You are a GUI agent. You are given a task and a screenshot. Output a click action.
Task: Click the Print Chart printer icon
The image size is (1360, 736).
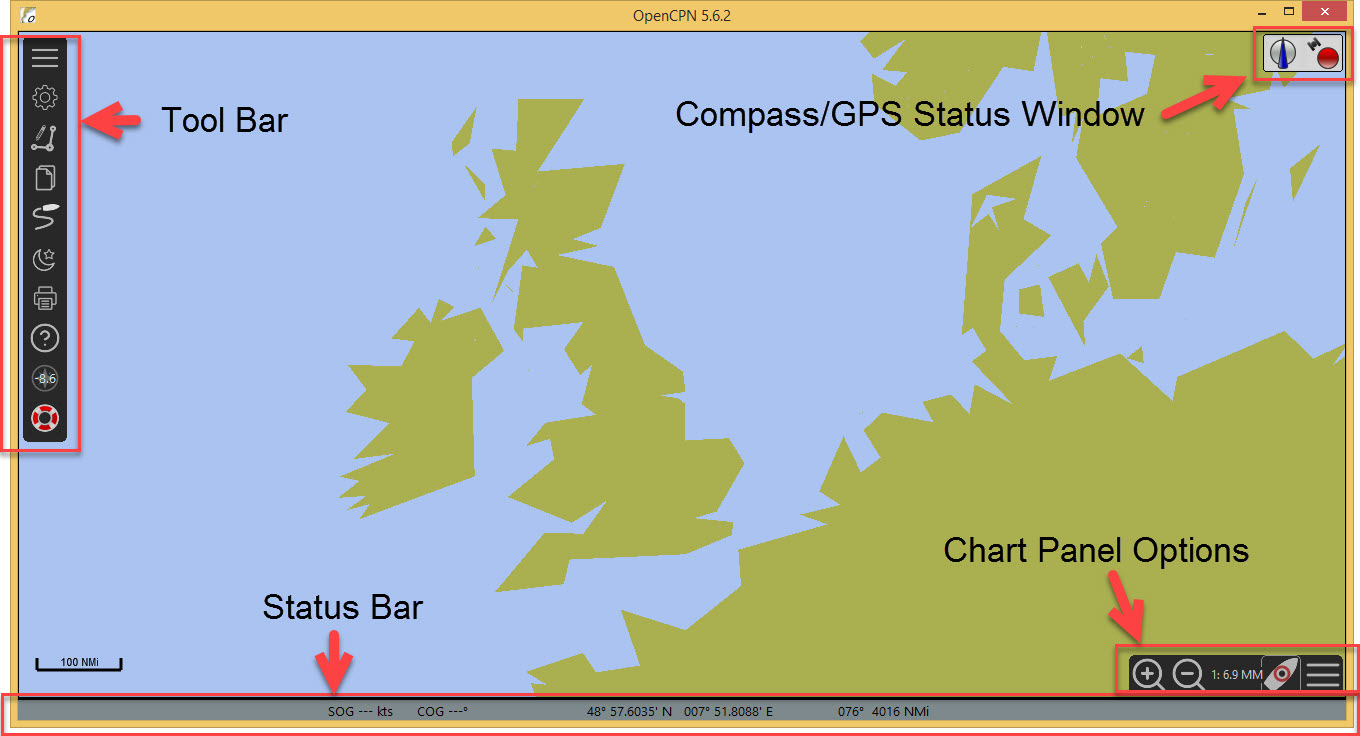coord(45,298)
